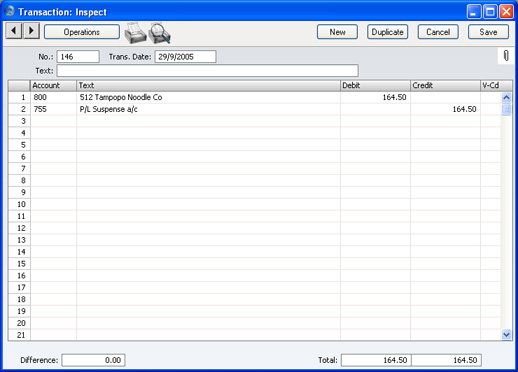
Task: Select row number 2
Action: (x=19, y=109)
